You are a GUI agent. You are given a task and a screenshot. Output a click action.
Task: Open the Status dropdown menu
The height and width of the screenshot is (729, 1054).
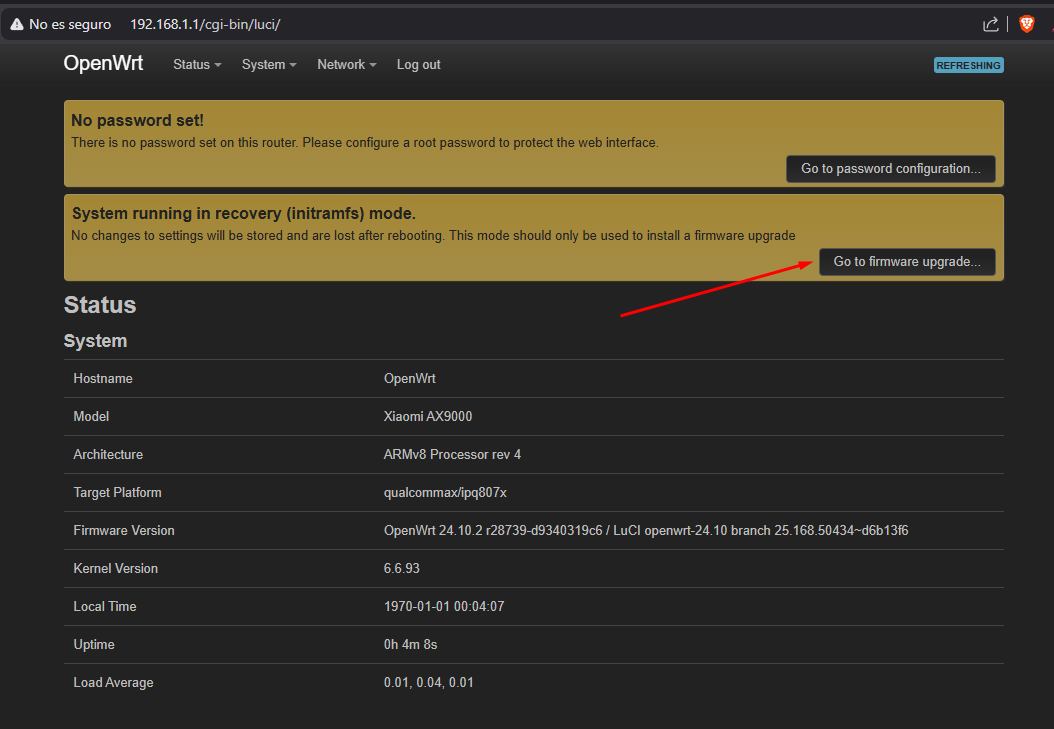point(197,64)
